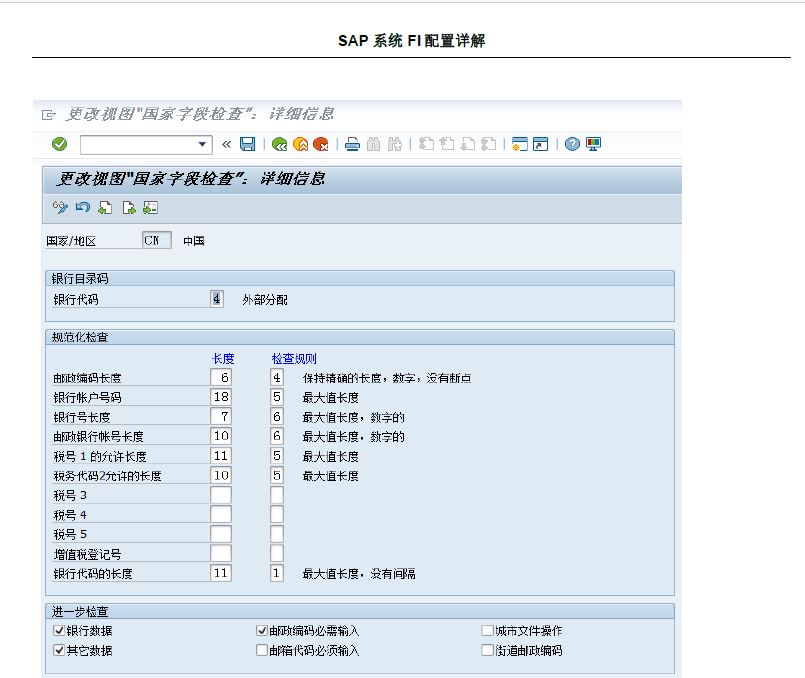
Task: Click the blue 检查规则 column header
Action: [294, 358]
